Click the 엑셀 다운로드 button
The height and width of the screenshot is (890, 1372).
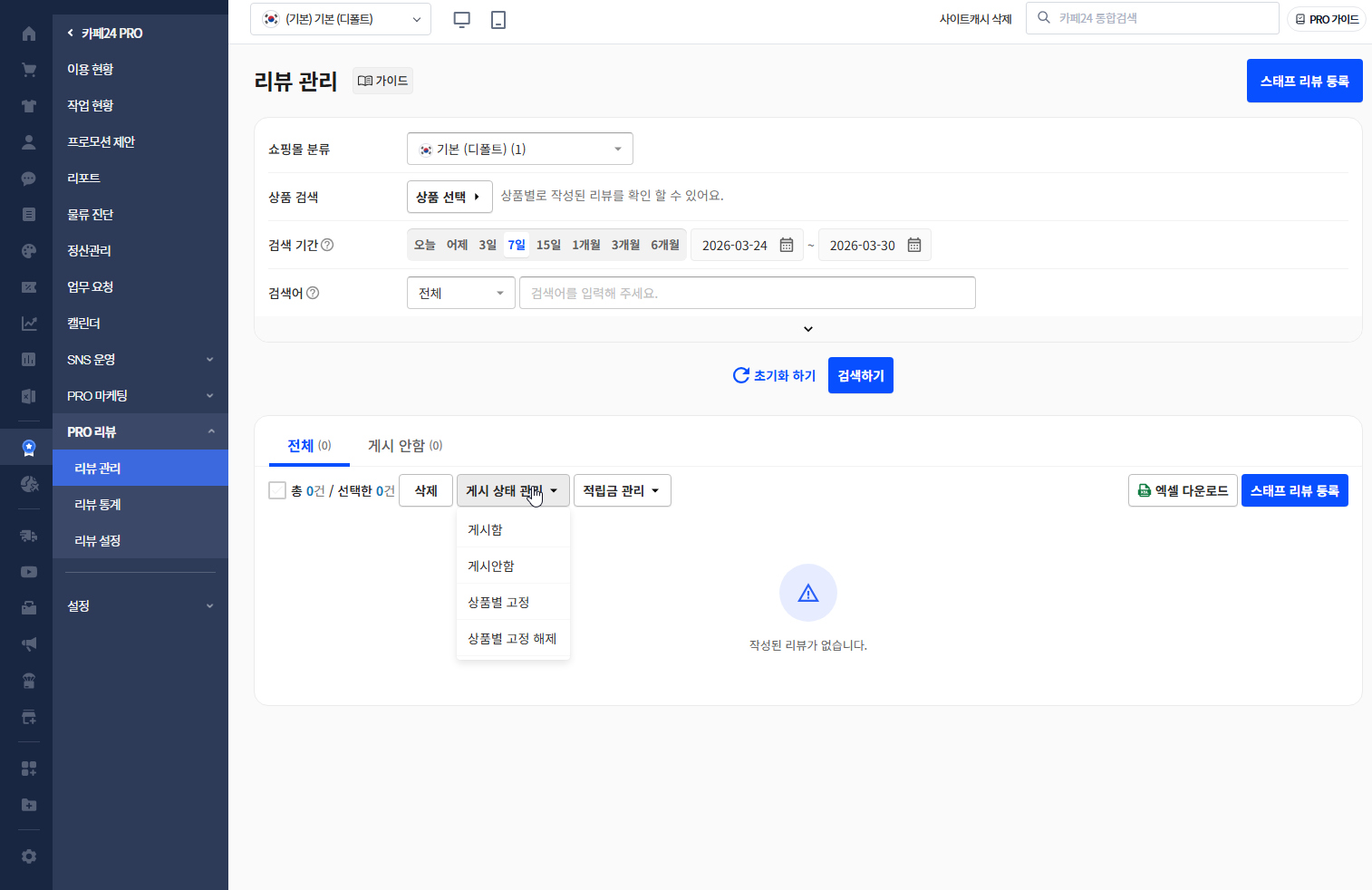point(1182,490)
